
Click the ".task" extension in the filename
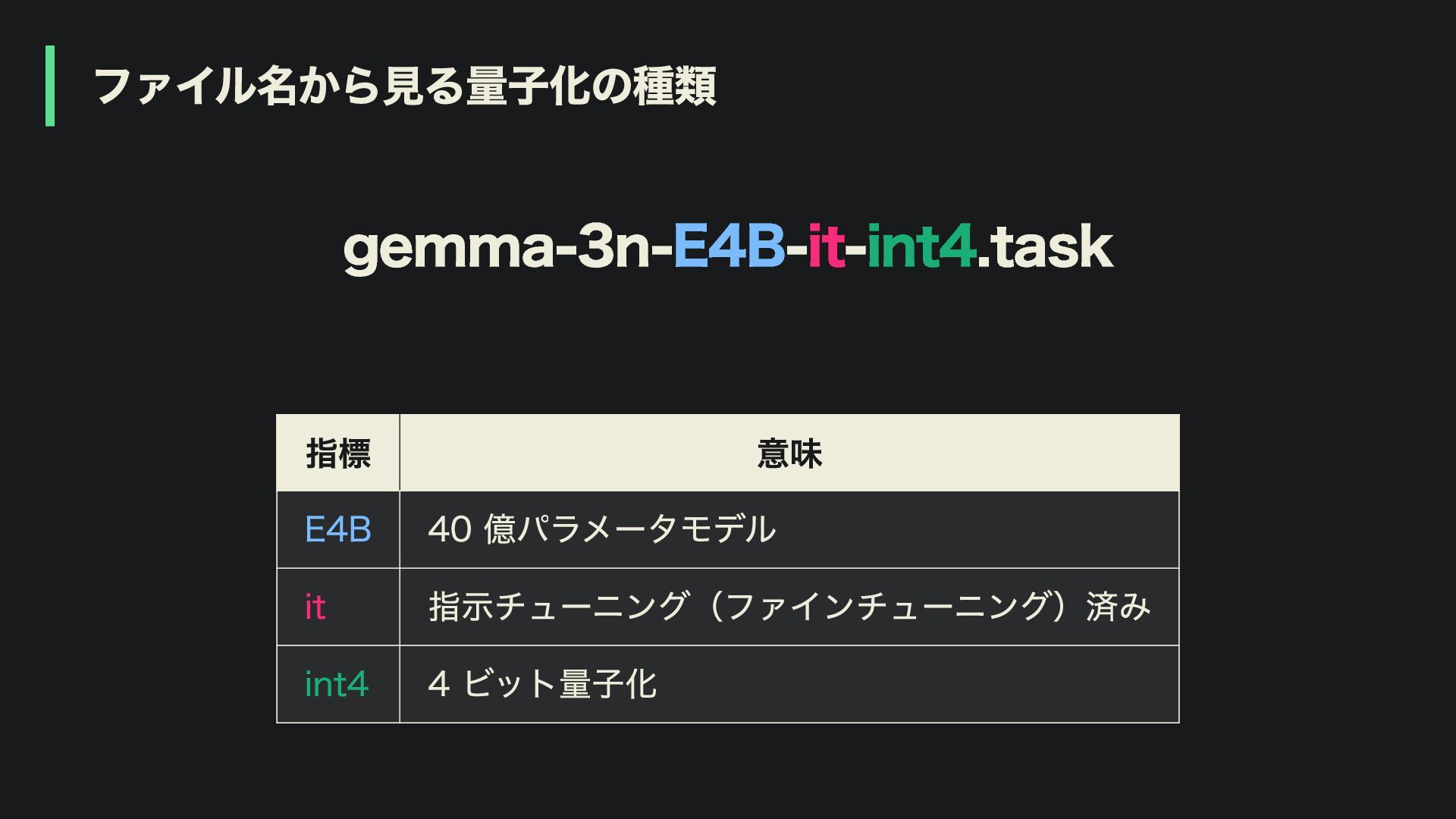(1046, 247)
